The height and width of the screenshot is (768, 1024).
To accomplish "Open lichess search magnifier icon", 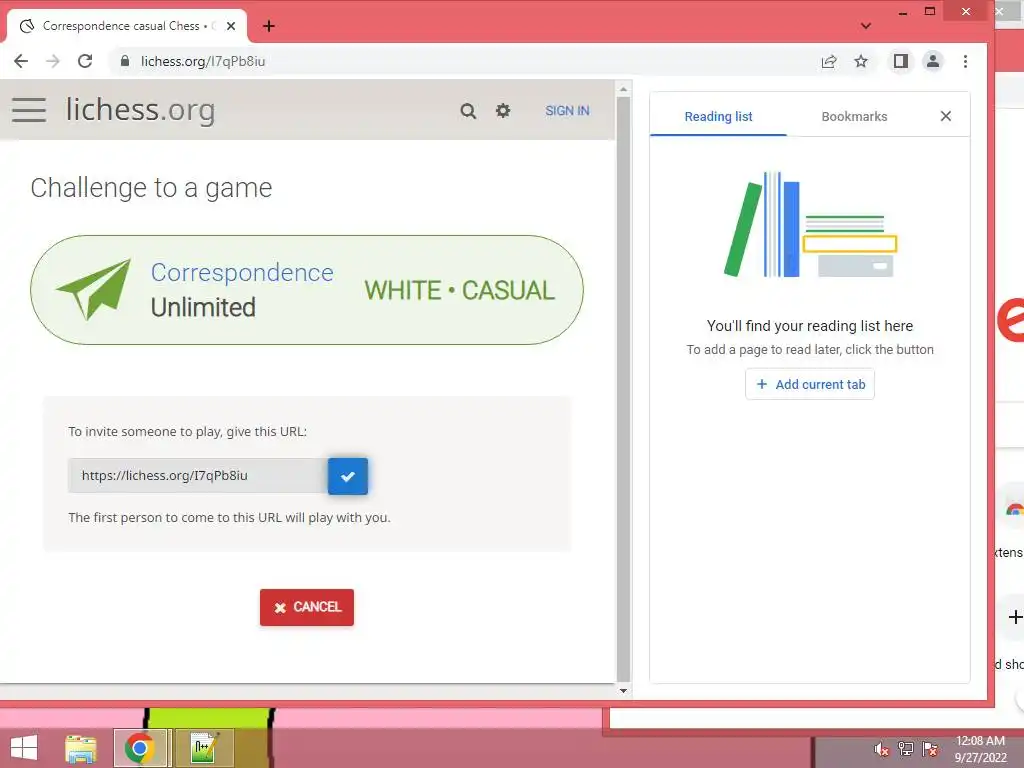I will tap(468, 111).
